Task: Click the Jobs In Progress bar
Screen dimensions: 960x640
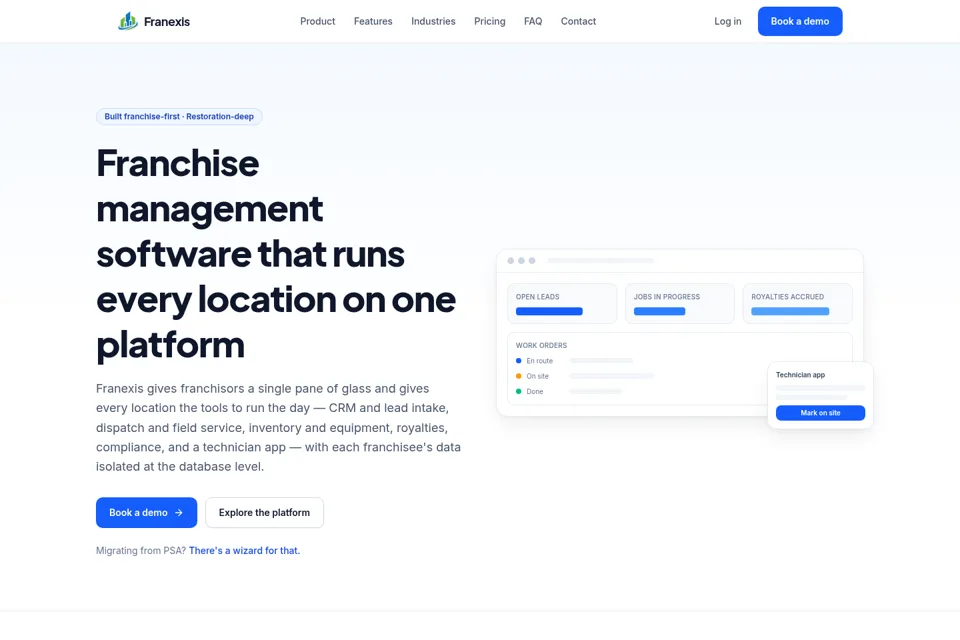Action: click(x=659, y=311)
